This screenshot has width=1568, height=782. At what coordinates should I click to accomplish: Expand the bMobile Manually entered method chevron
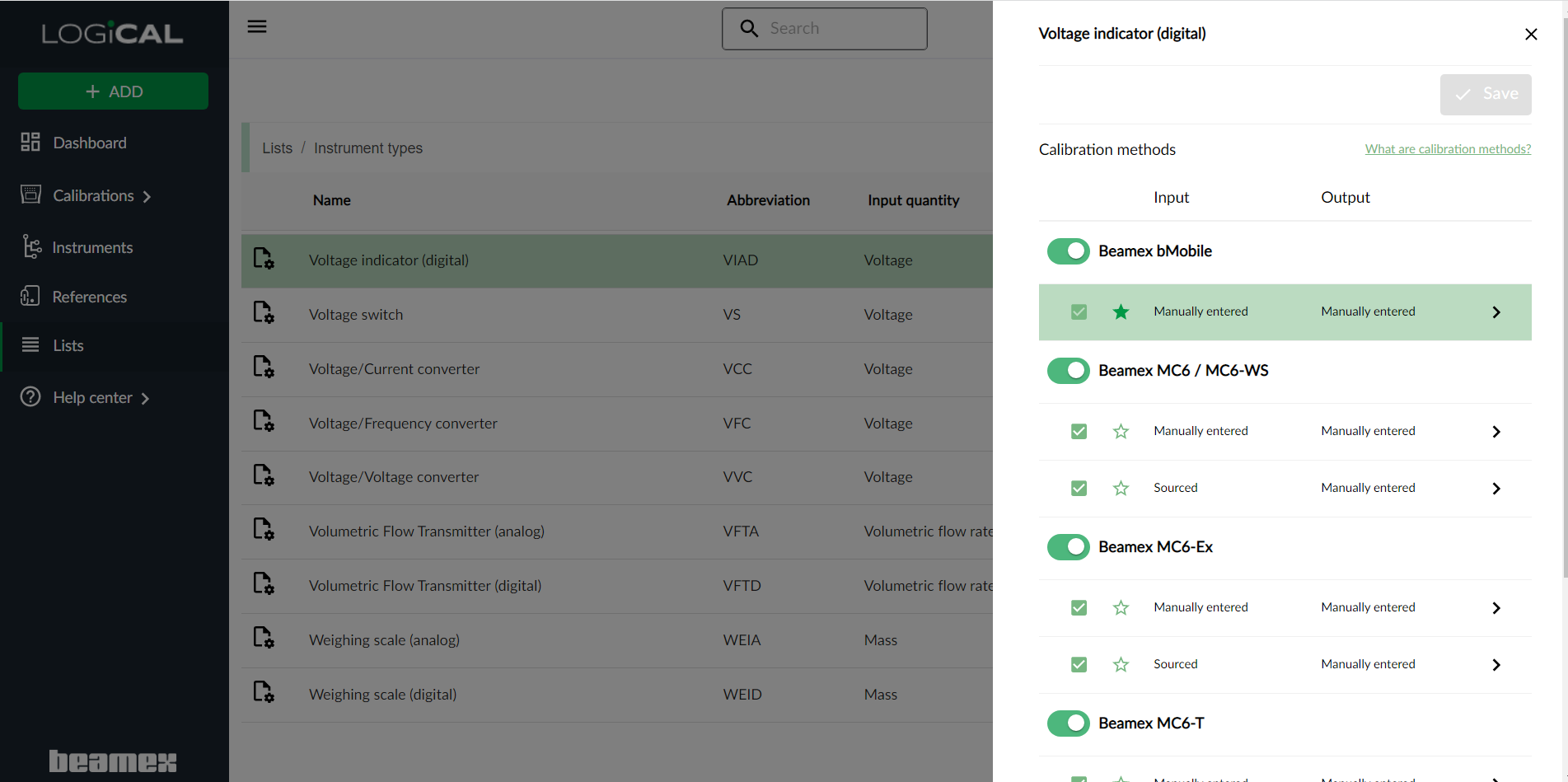coord(1496,312)
